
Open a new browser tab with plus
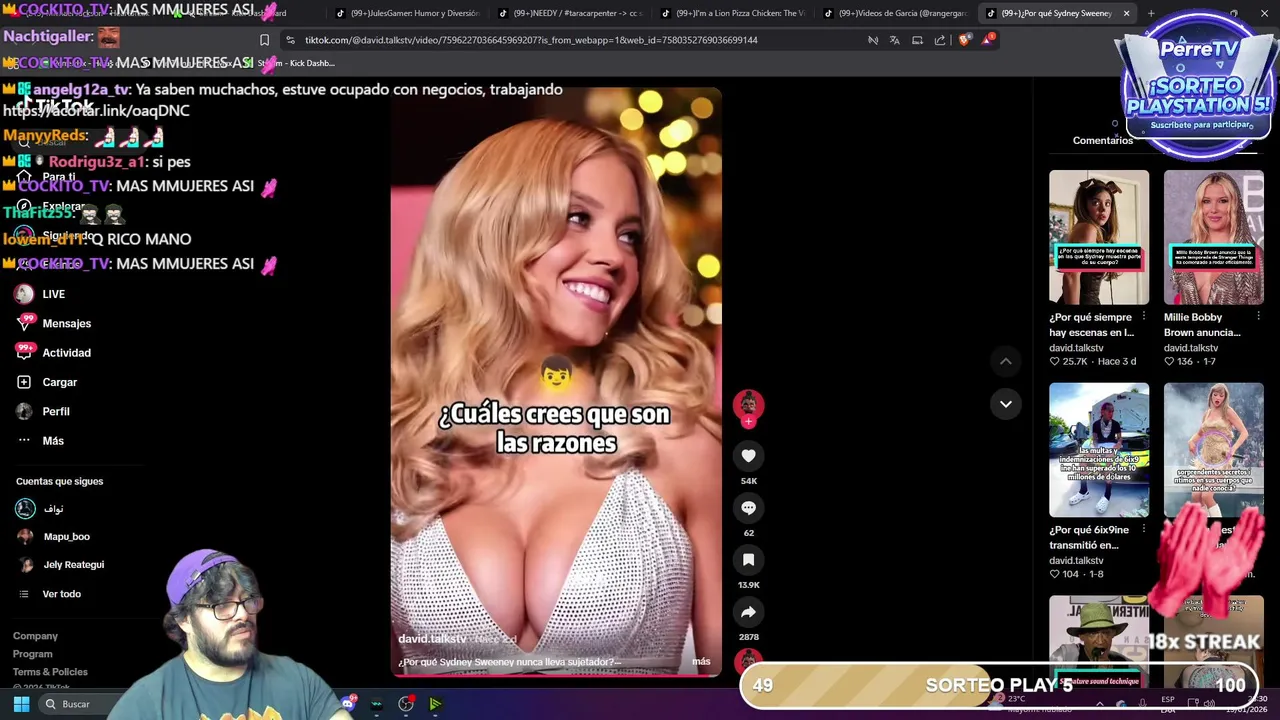pos(1151,13)
